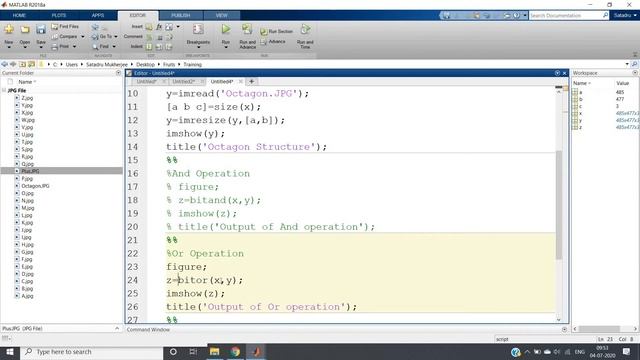640x360 pixels.
Task: Click the Users path segment
Action: 71,64
